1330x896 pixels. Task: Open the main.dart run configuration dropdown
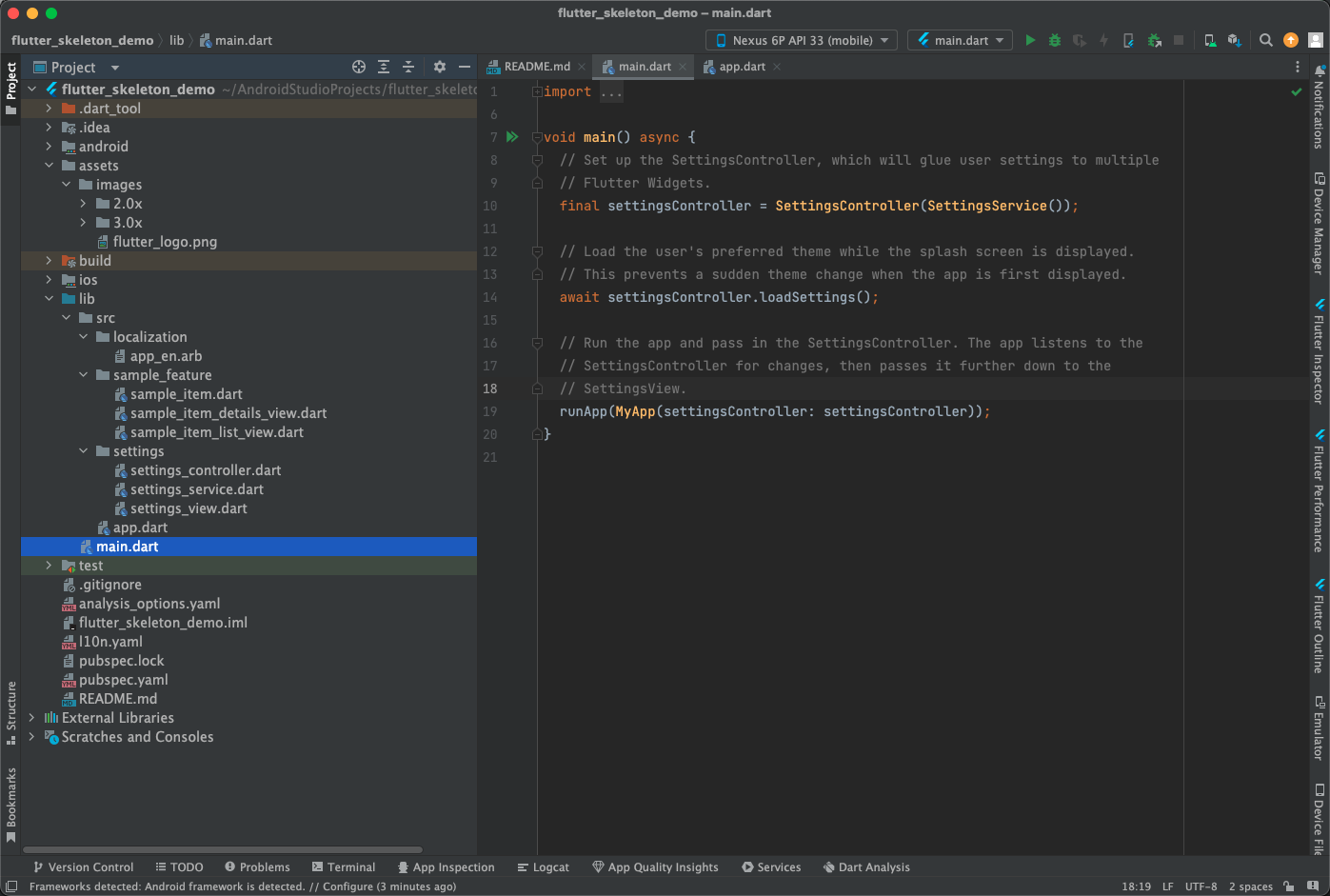click(x=960, y=40)
